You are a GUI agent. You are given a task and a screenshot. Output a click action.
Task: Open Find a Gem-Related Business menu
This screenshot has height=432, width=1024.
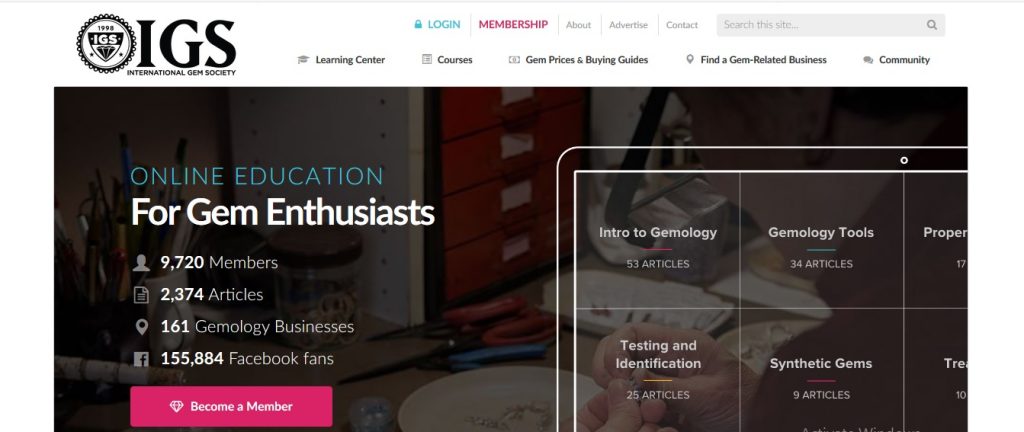click(763, 59)
